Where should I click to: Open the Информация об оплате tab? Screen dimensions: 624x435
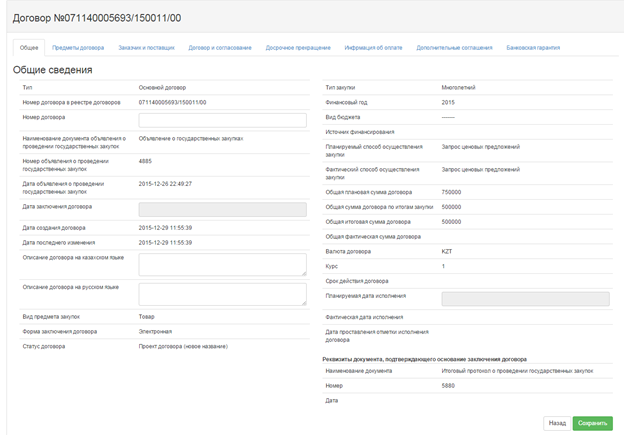[373, 48]
